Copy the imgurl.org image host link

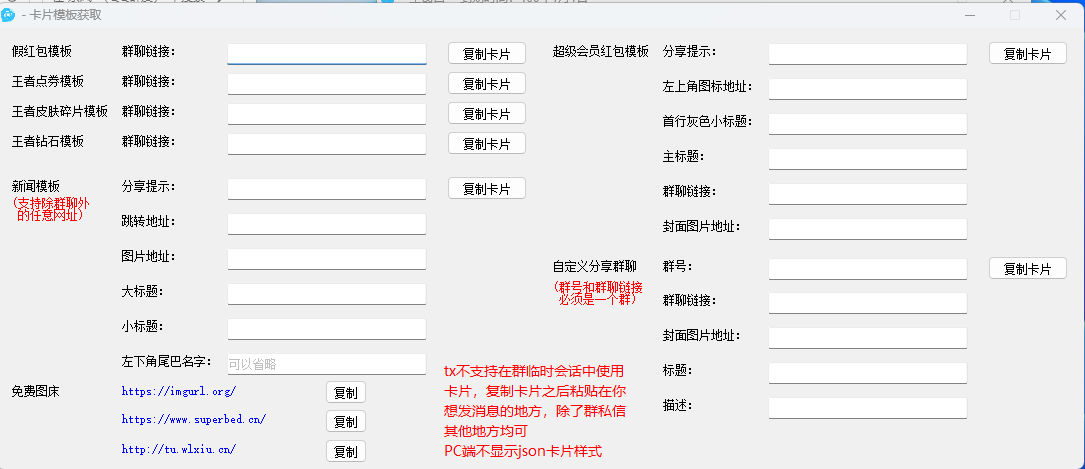346,393
